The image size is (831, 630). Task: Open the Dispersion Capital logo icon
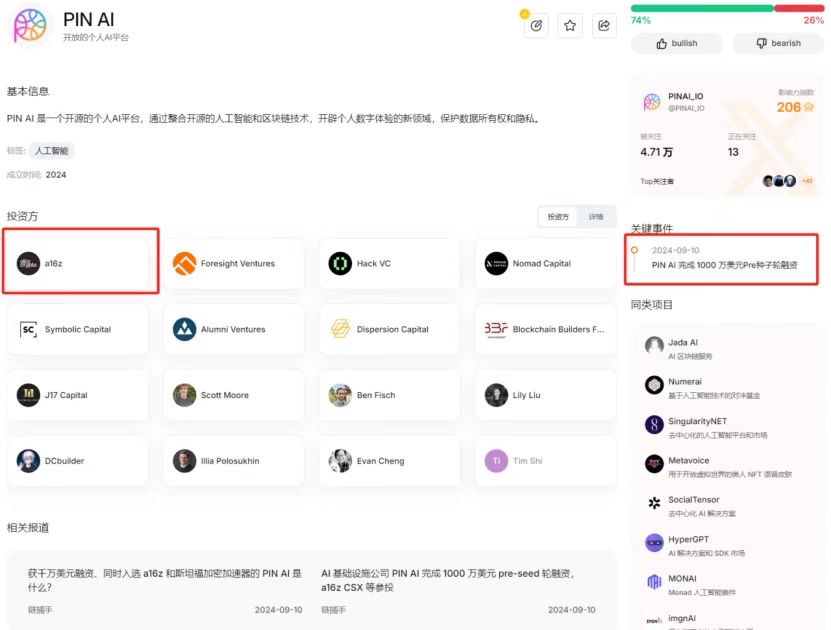[x=340, y=330]
